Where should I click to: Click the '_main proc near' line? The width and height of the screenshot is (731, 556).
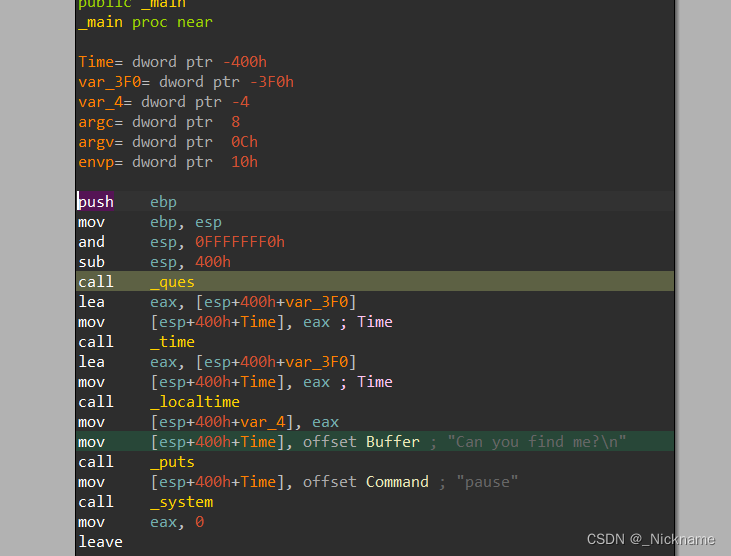145,22
